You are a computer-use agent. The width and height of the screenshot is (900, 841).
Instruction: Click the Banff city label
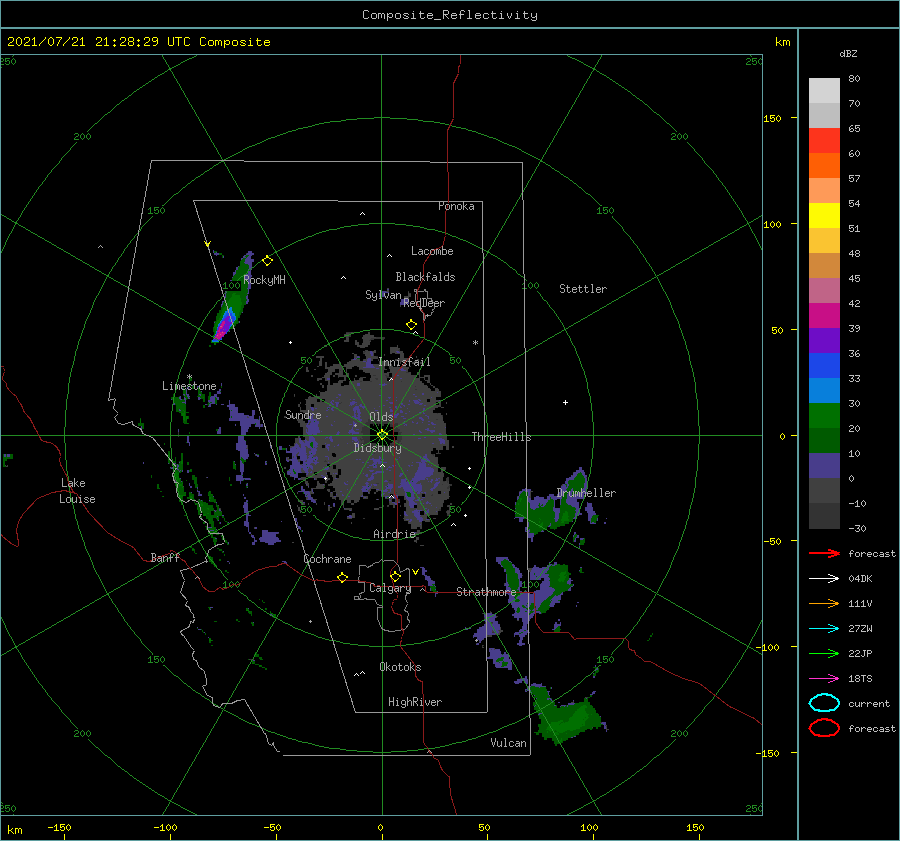pos(165,557)
